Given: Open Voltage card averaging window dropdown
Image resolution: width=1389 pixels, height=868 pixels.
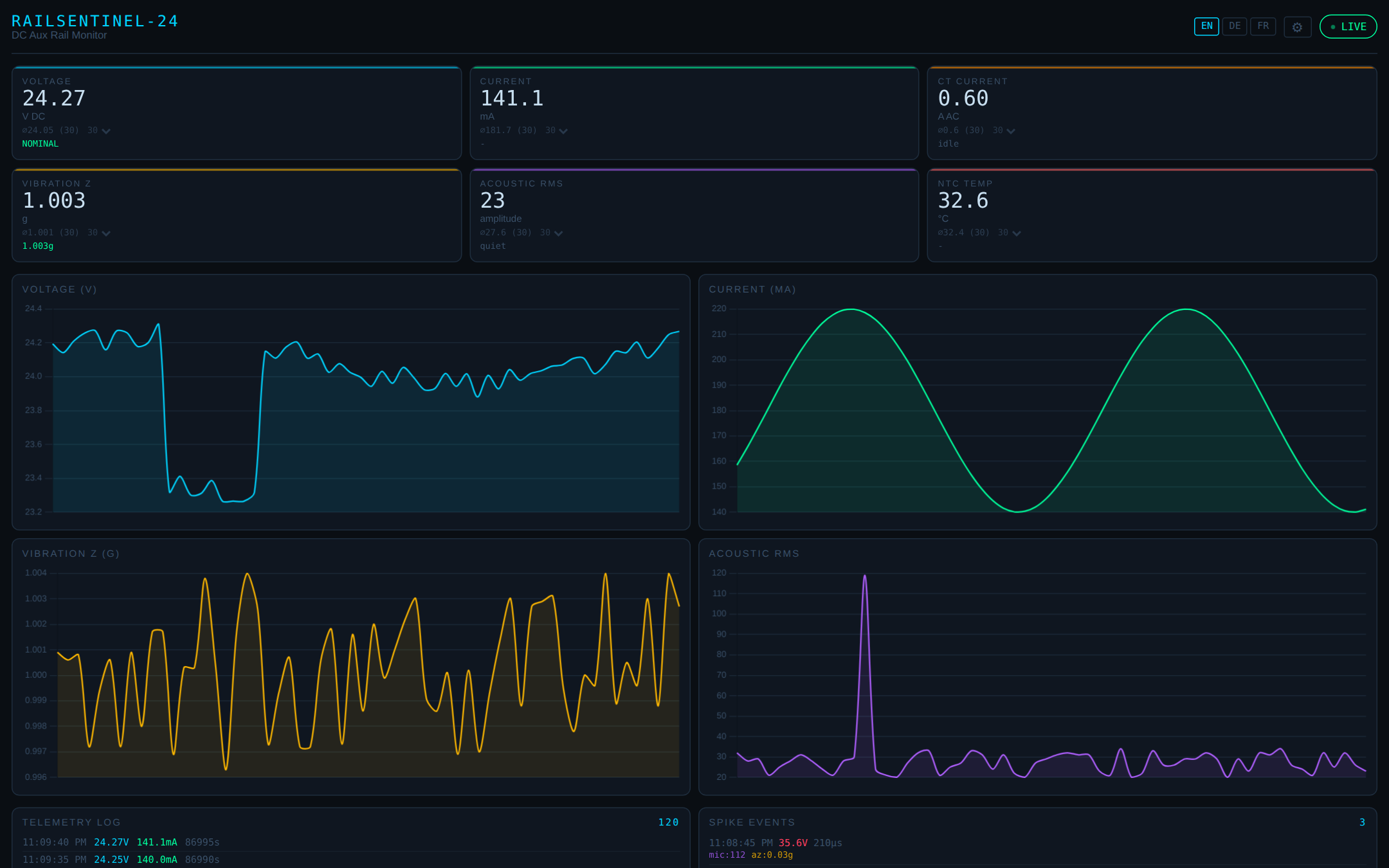Looking at the screenshot, I should coord(99,131).
